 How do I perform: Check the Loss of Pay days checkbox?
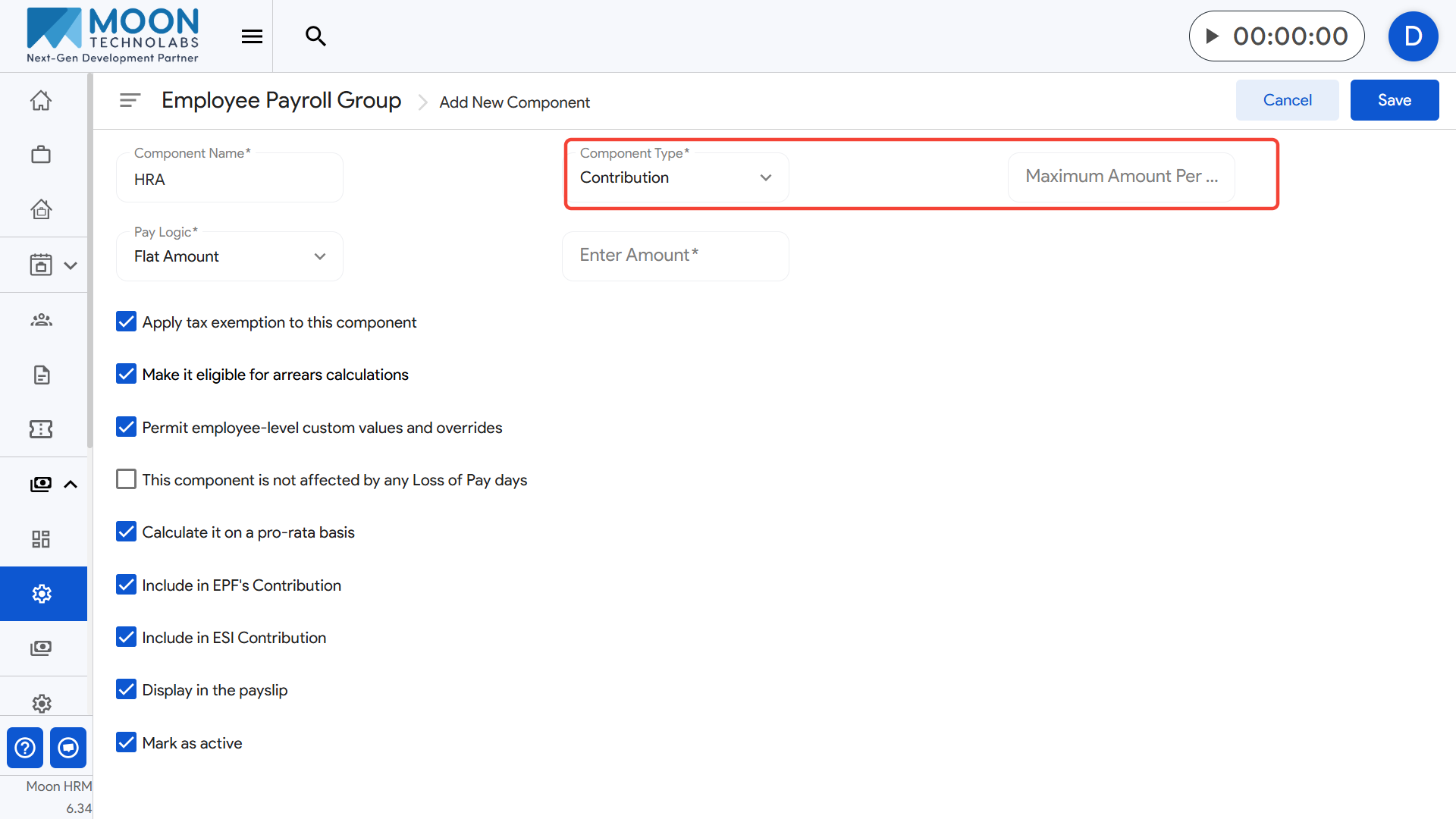pyautogui.click(x=126, y=479)
